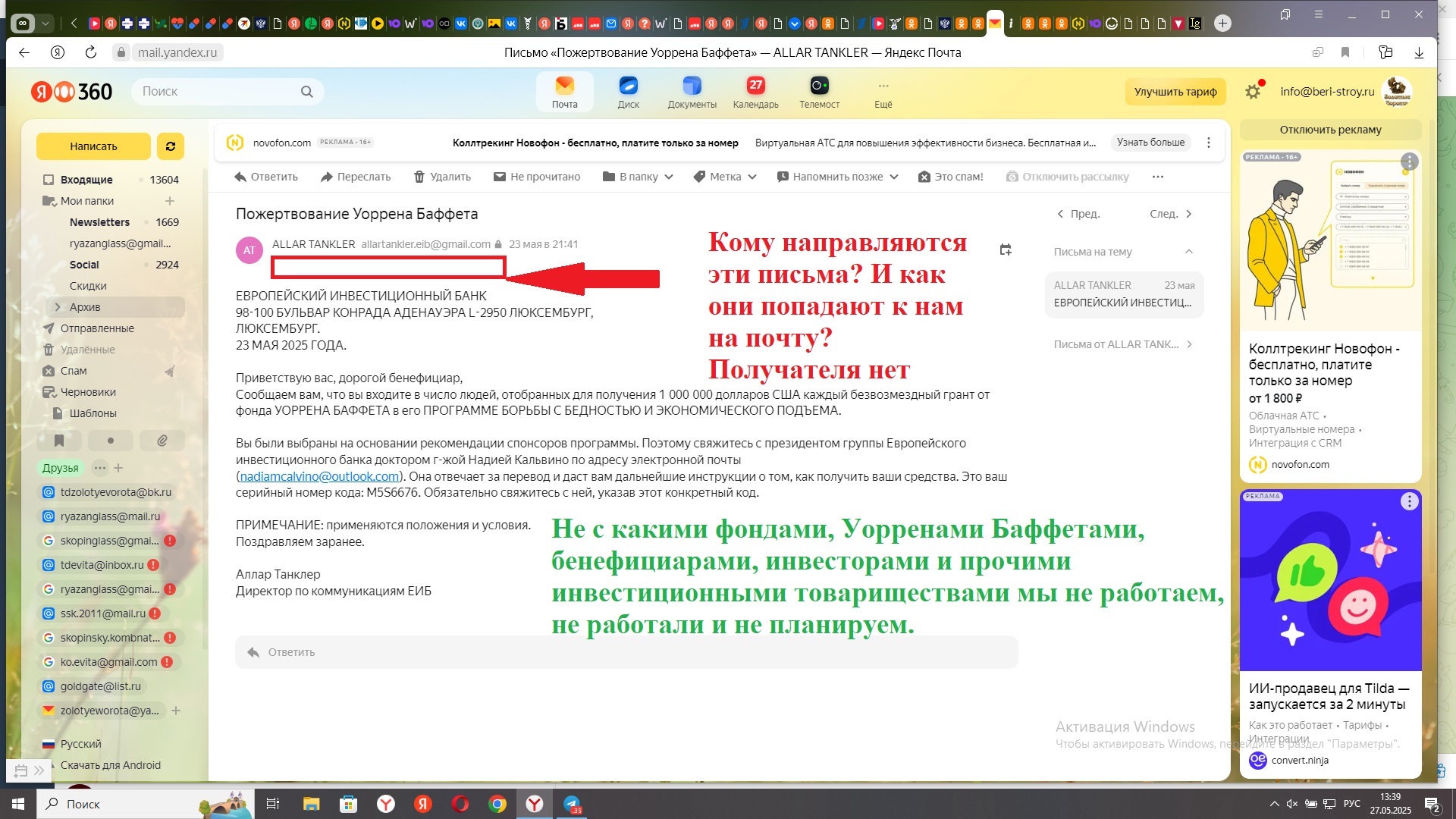Viewport: 1456px width, 819px height.
Task: Click the Ответить quick reply box
Action: [x=626, y=652]
